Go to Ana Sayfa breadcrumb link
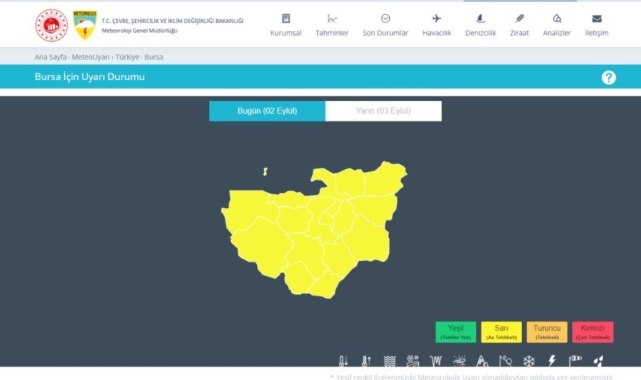The height and width of the screenshot is (380, 641). (x=50, y=57)
